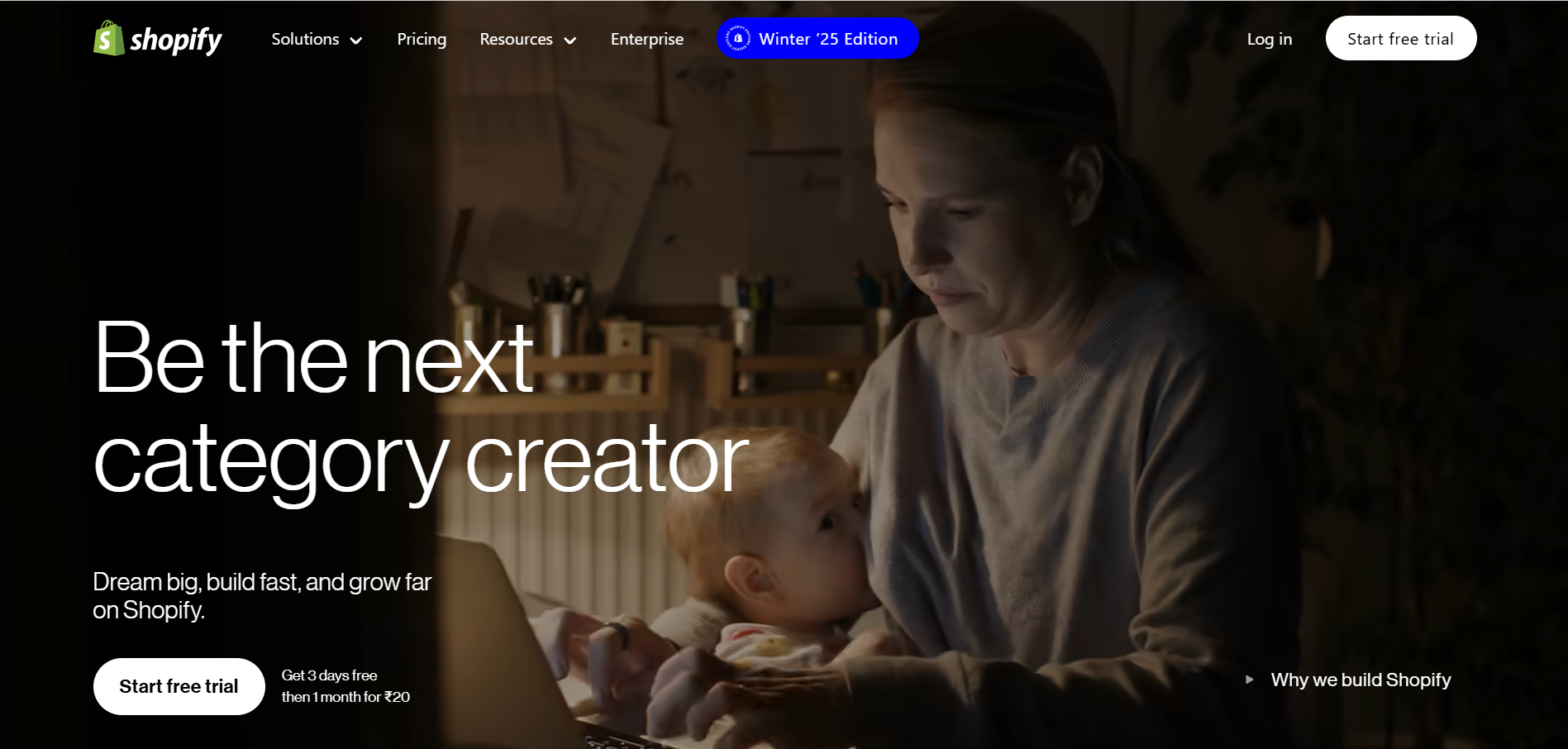
Task: Open the Enterprise menu item
Action: point(647,39)
